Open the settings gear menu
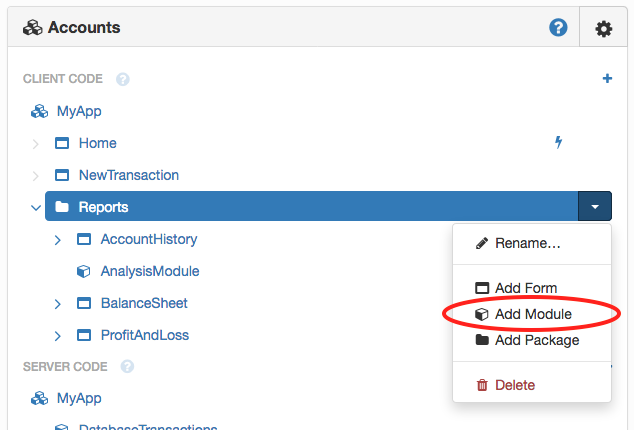 (x=603, y=29)
